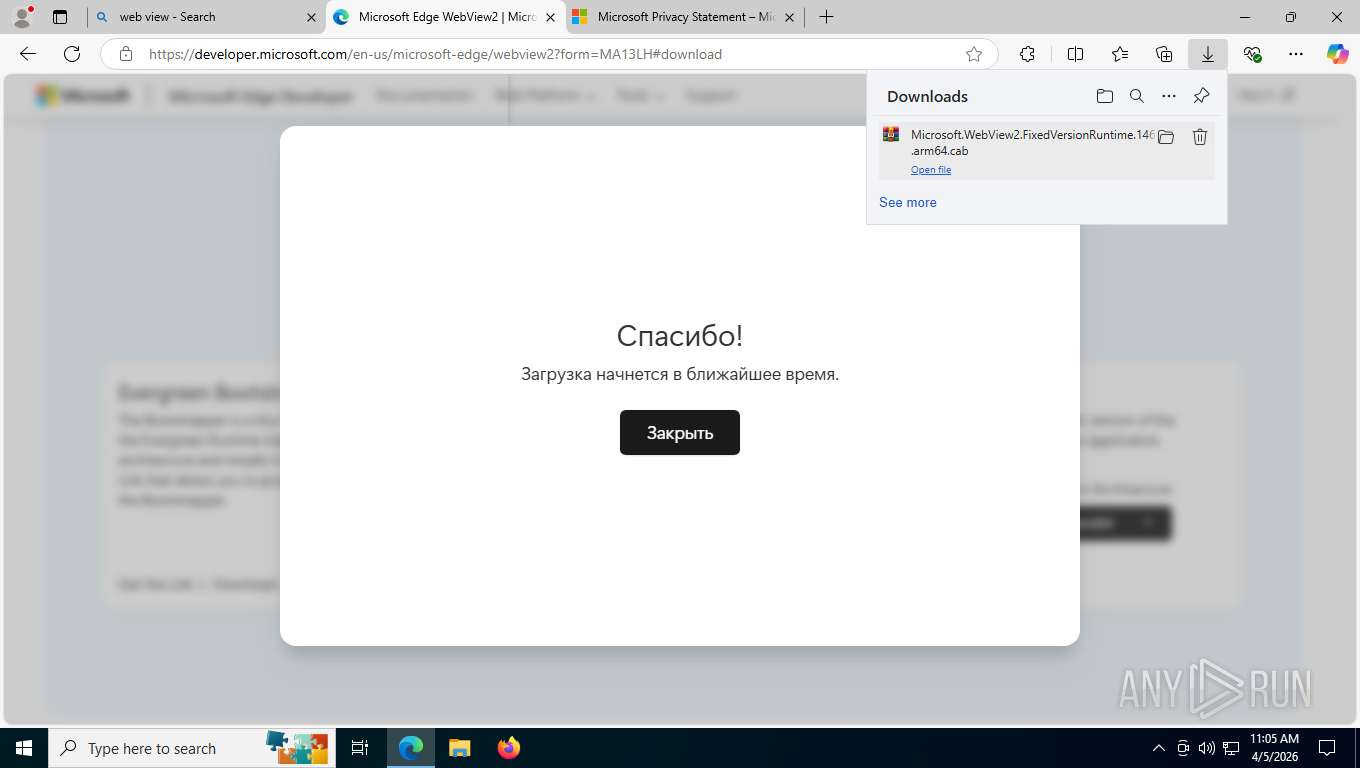
Task: Click the taskbar search box
Action: point(193,748)
